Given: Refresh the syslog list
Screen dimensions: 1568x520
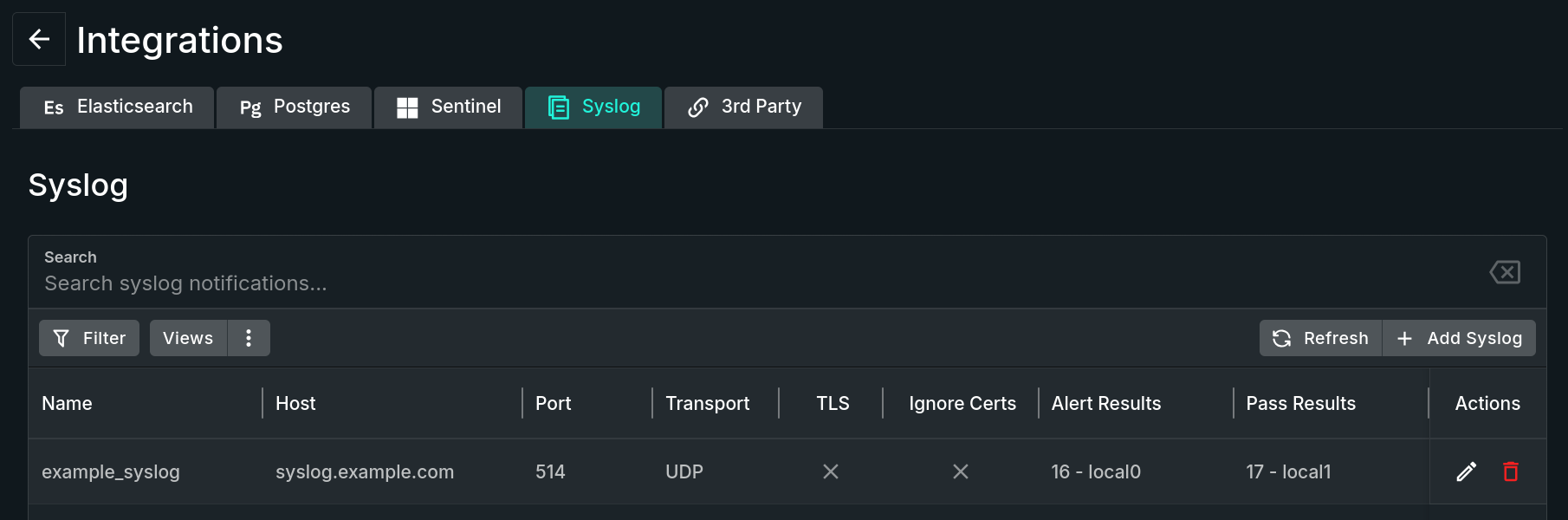Looking at the screenshot, I should click(1320, 338).
